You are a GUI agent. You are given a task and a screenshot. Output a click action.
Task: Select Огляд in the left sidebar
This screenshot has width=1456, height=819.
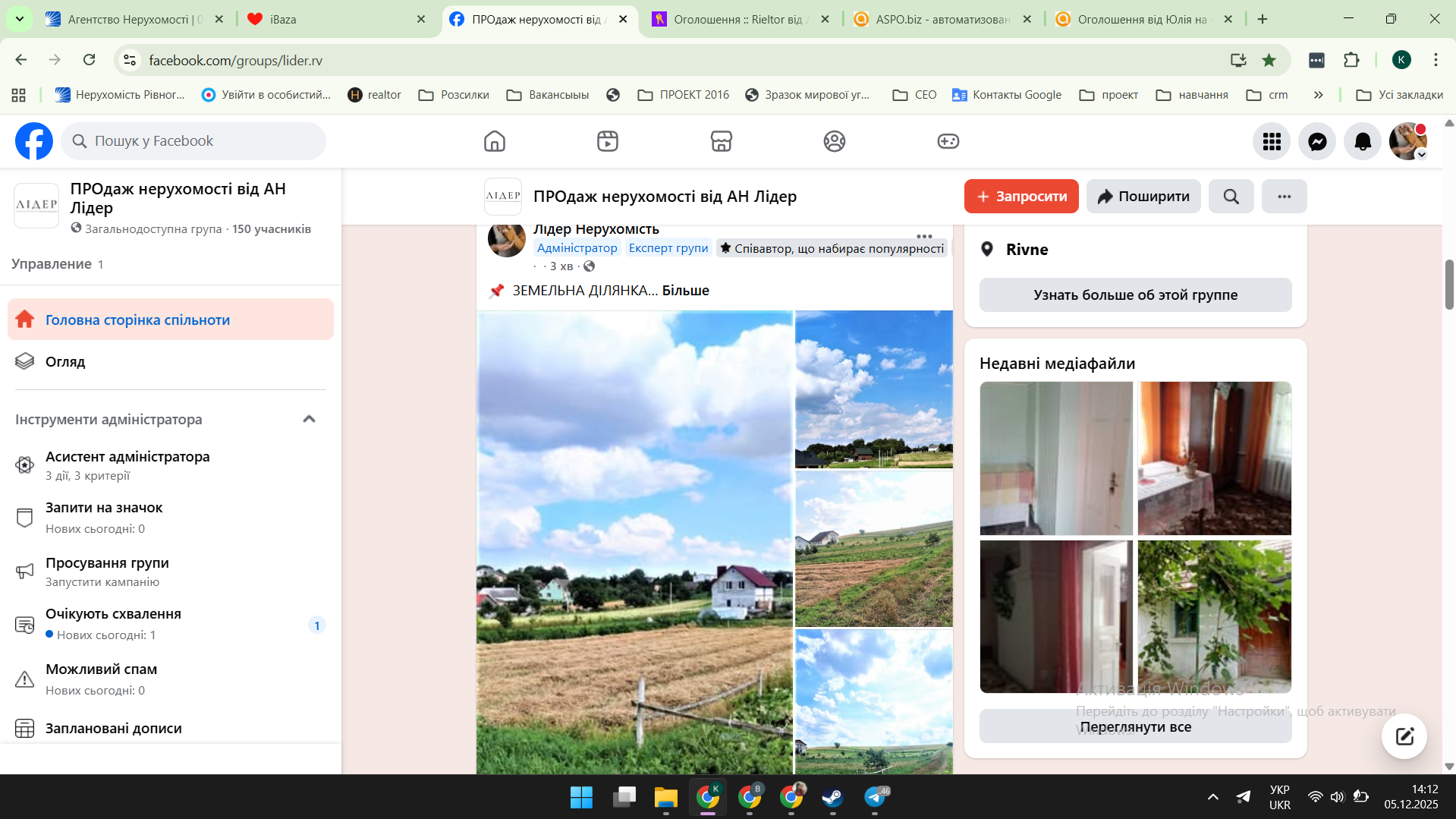coord(65,362)
